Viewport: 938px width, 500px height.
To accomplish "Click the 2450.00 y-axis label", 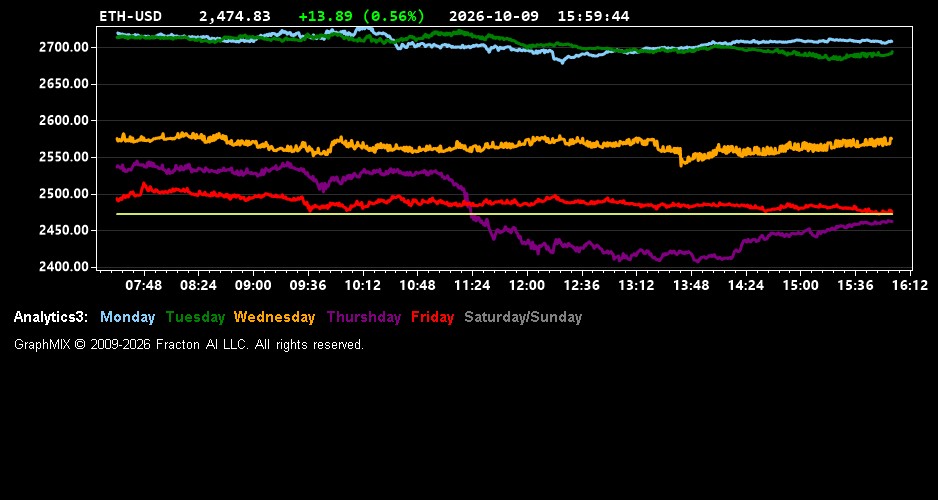I will tap(63, 231).
